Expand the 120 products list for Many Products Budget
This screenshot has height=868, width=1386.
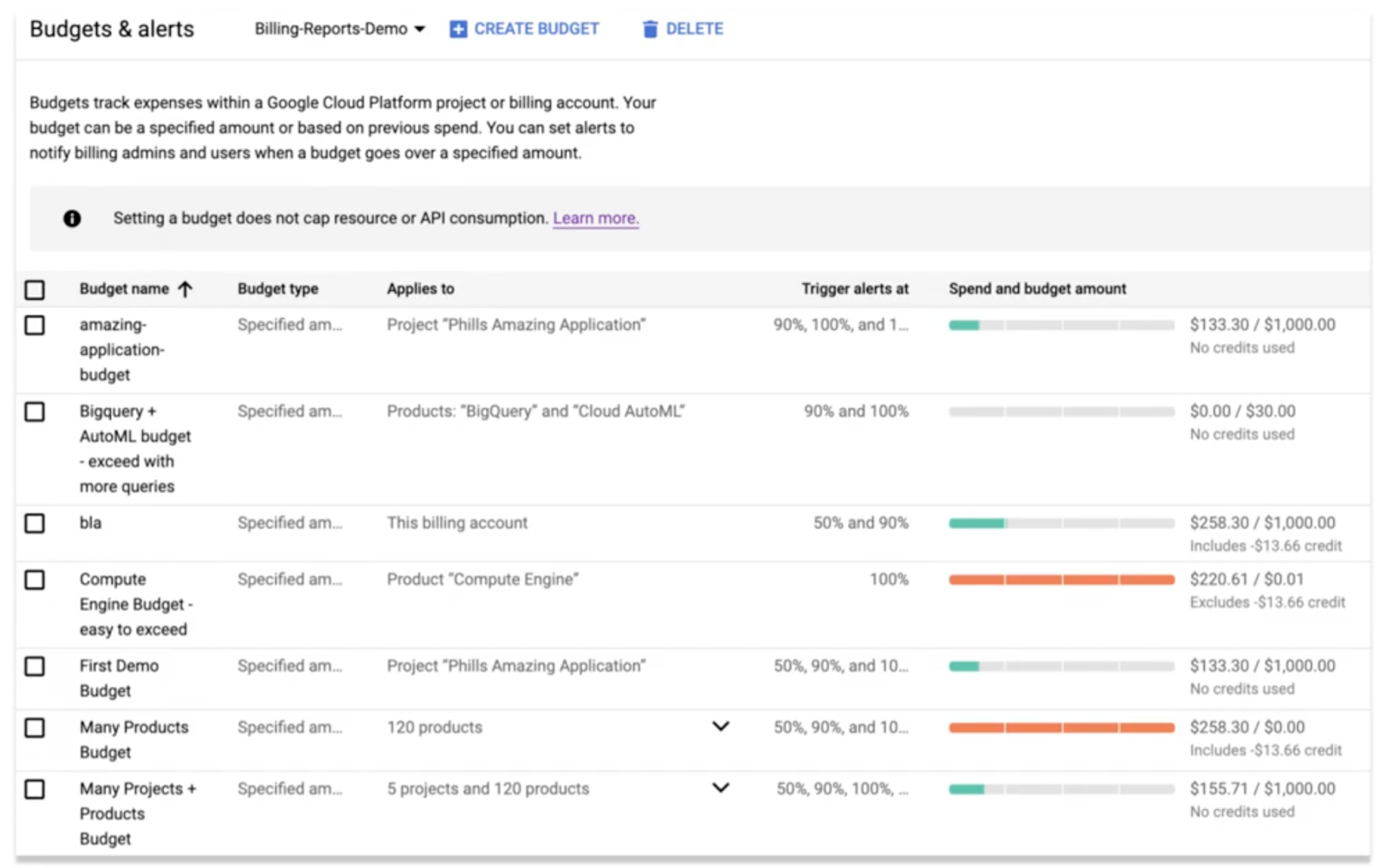[x=721, y=727]
